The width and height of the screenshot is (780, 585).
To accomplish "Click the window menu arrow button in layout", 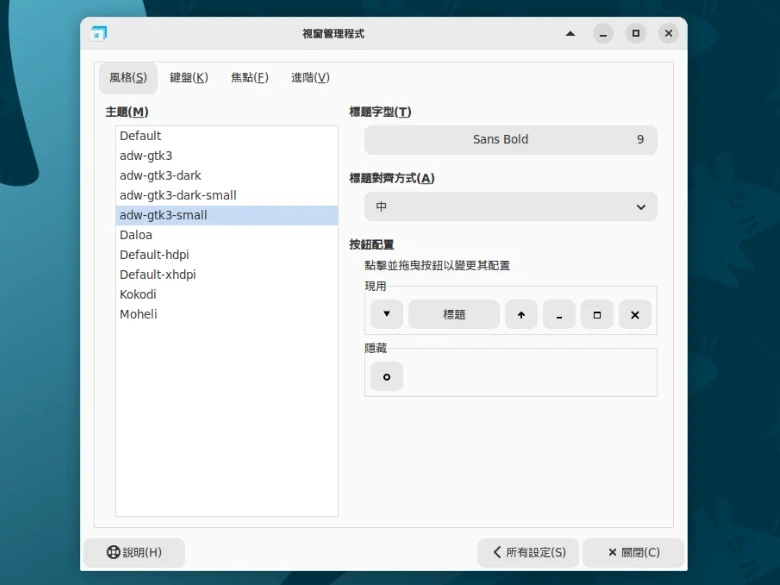I will [x=386, y=314].
